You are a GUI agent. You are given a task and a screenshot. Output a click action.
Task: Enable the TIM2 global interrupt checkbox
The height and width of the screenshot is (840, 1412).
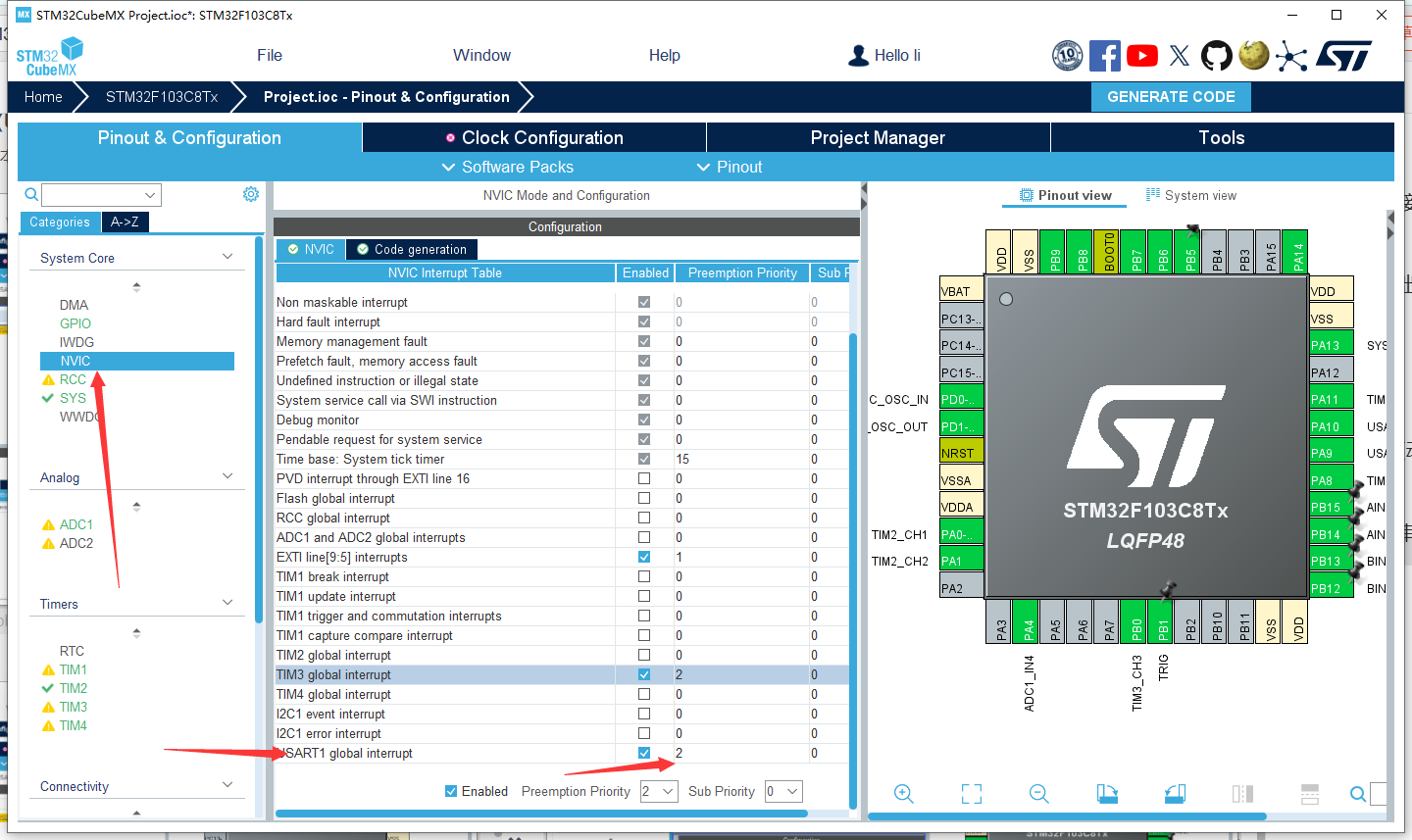[x=644, y=655]
